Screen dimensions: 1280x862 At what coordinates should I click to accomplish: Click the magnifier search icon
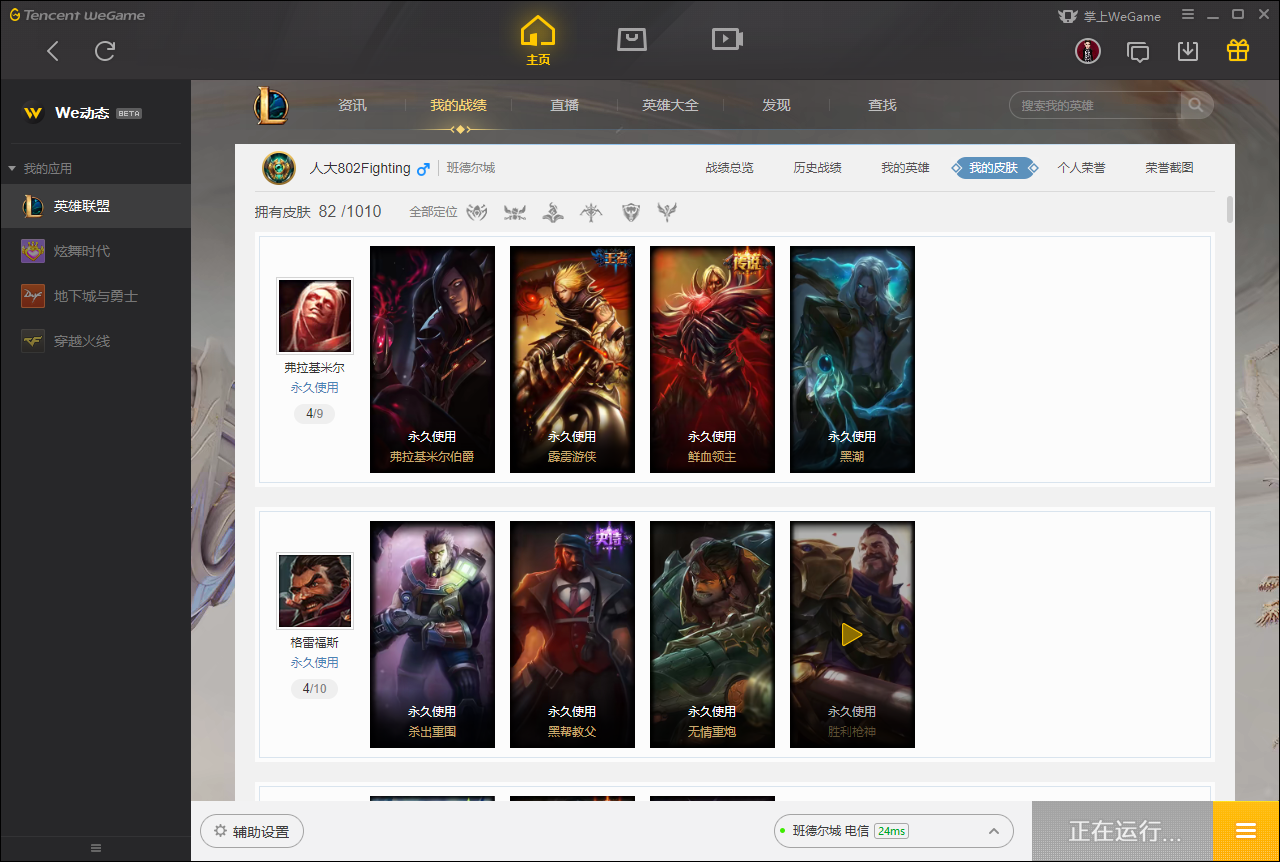click(1196, 105)
